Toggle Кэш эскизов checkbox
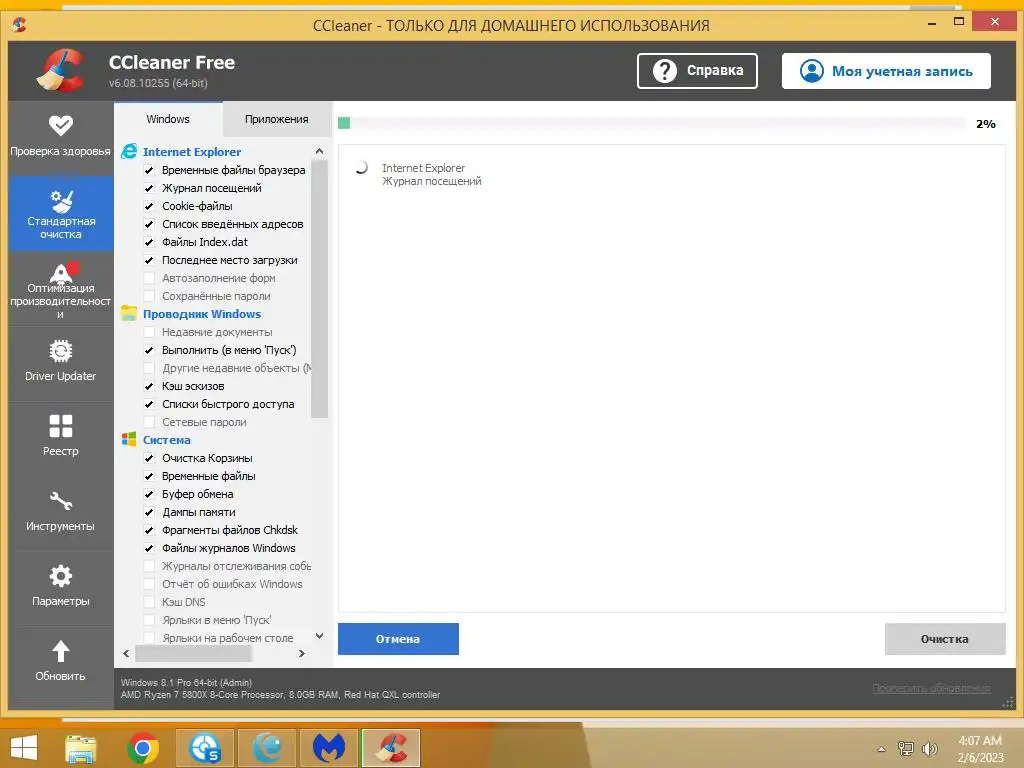 pyautogui.click(x=149, y=386)
